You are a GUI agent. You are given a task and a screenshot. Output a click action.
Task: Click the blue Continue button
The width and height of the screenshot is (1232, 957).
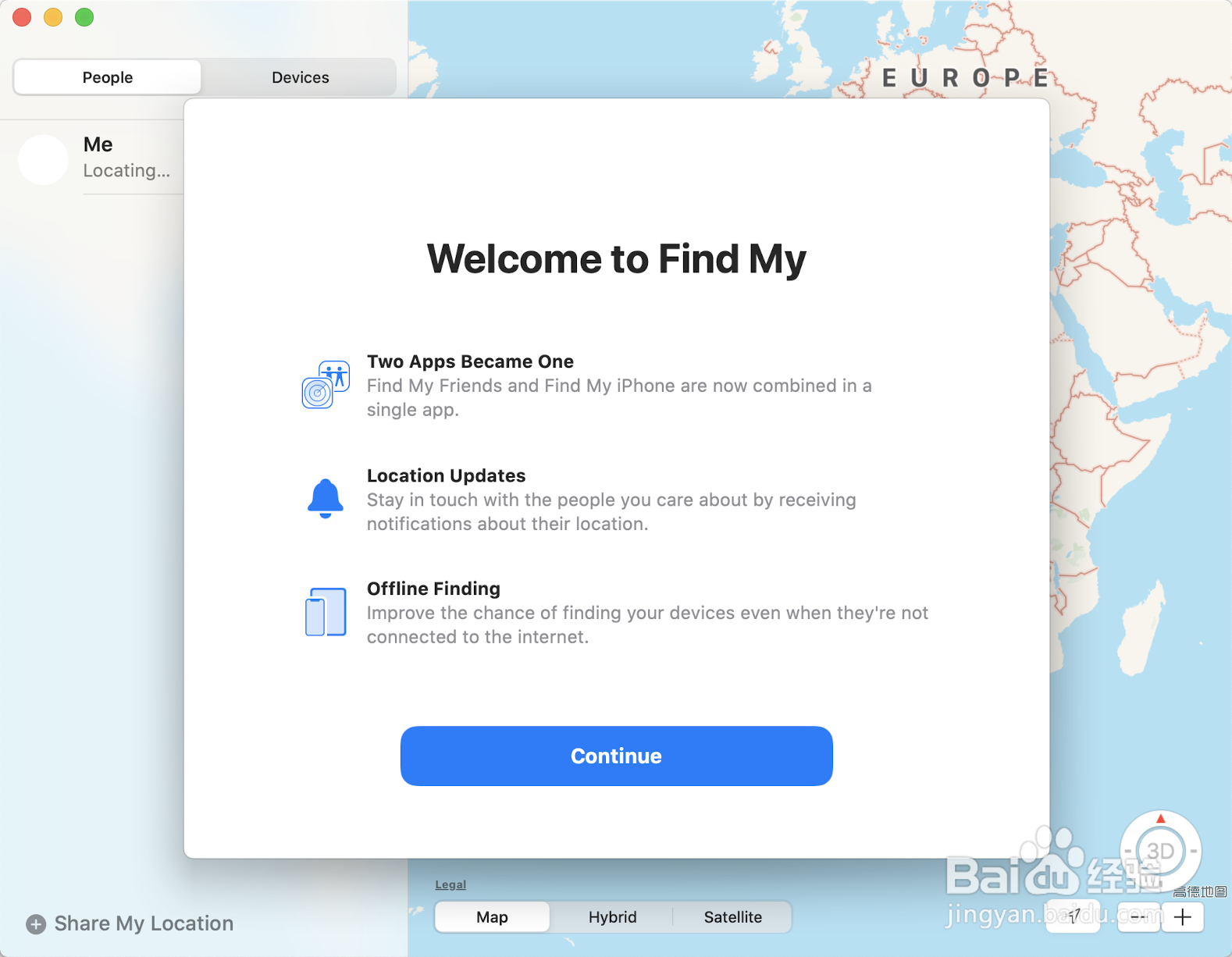[x=616, y=756]
